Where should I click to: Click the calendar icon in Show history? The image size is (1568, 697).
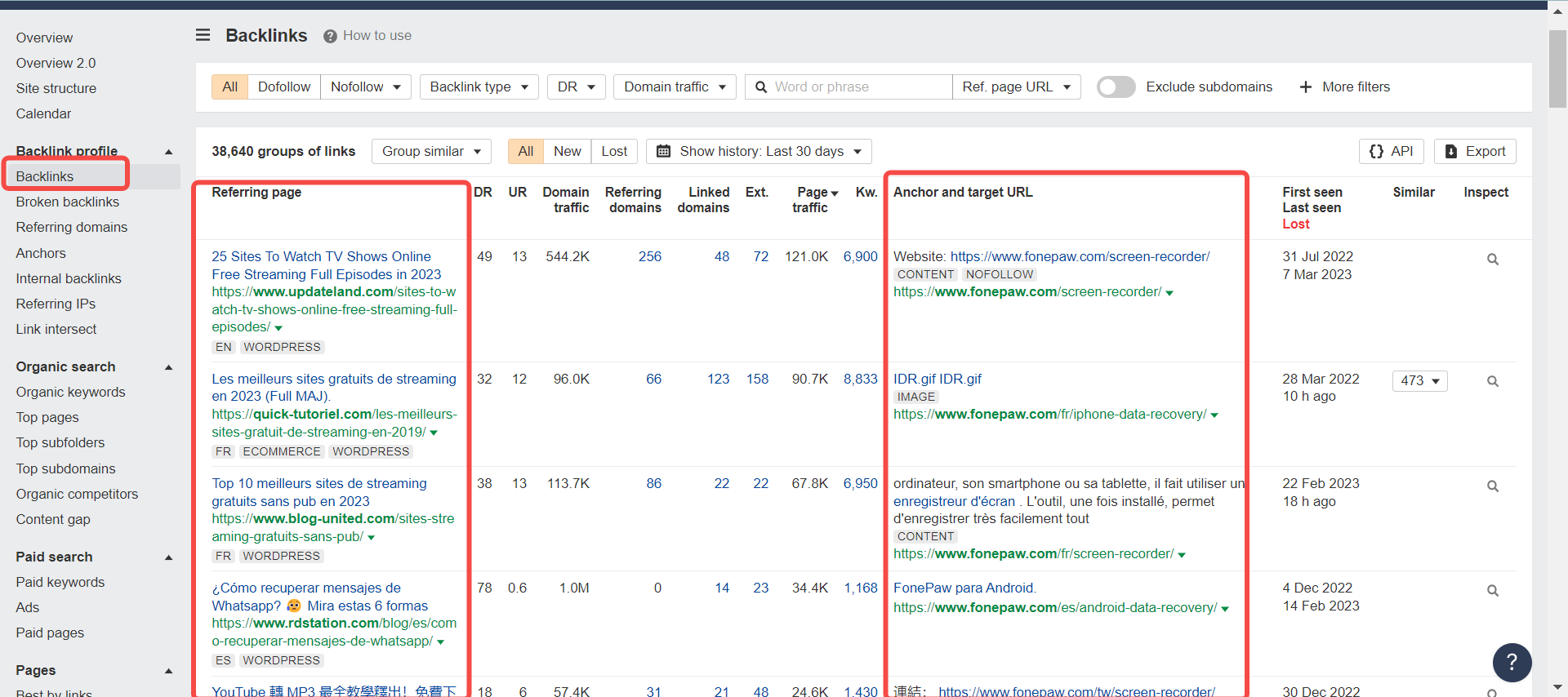tap(663, 151)
